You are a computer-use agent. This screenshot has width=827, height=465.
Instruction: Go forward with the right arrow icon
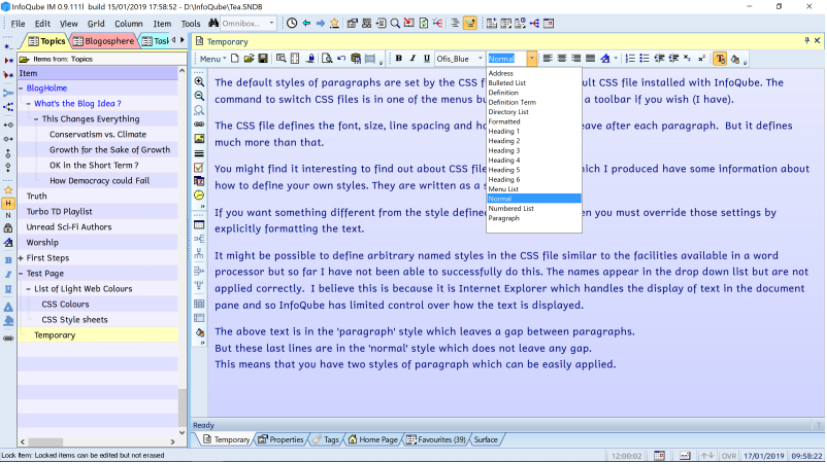point(320,23)
